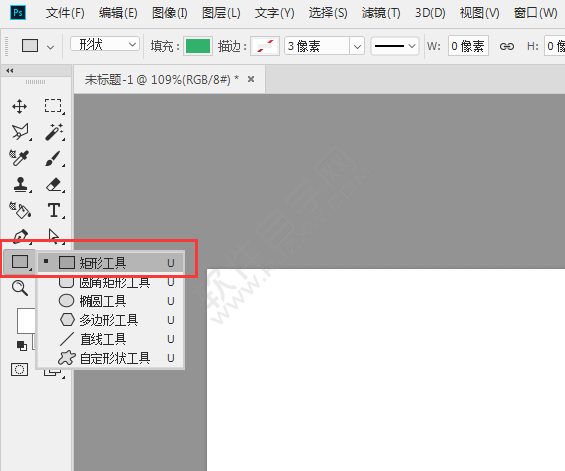Reset default foreground and background colors
565x471 pixels.
pos(22,346)
